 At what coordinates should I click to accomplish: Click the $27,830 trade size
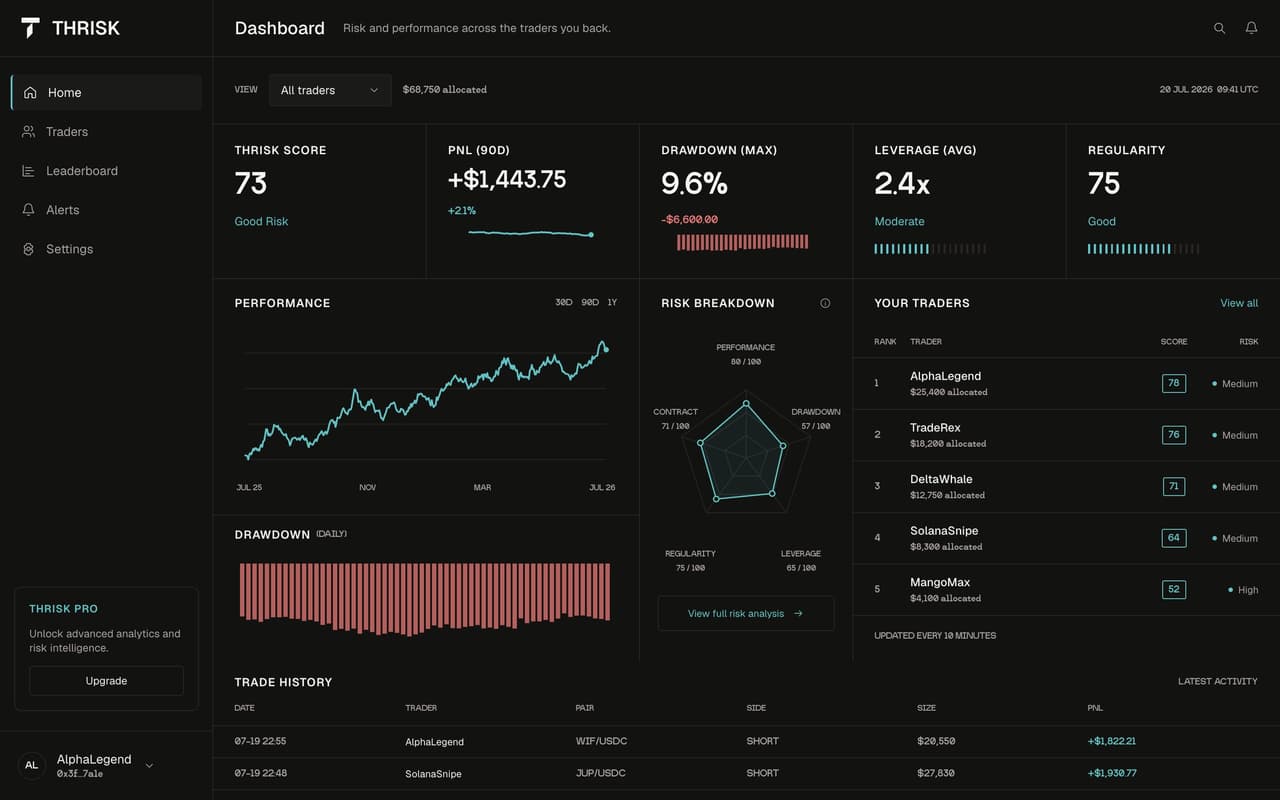coord(936,773)
